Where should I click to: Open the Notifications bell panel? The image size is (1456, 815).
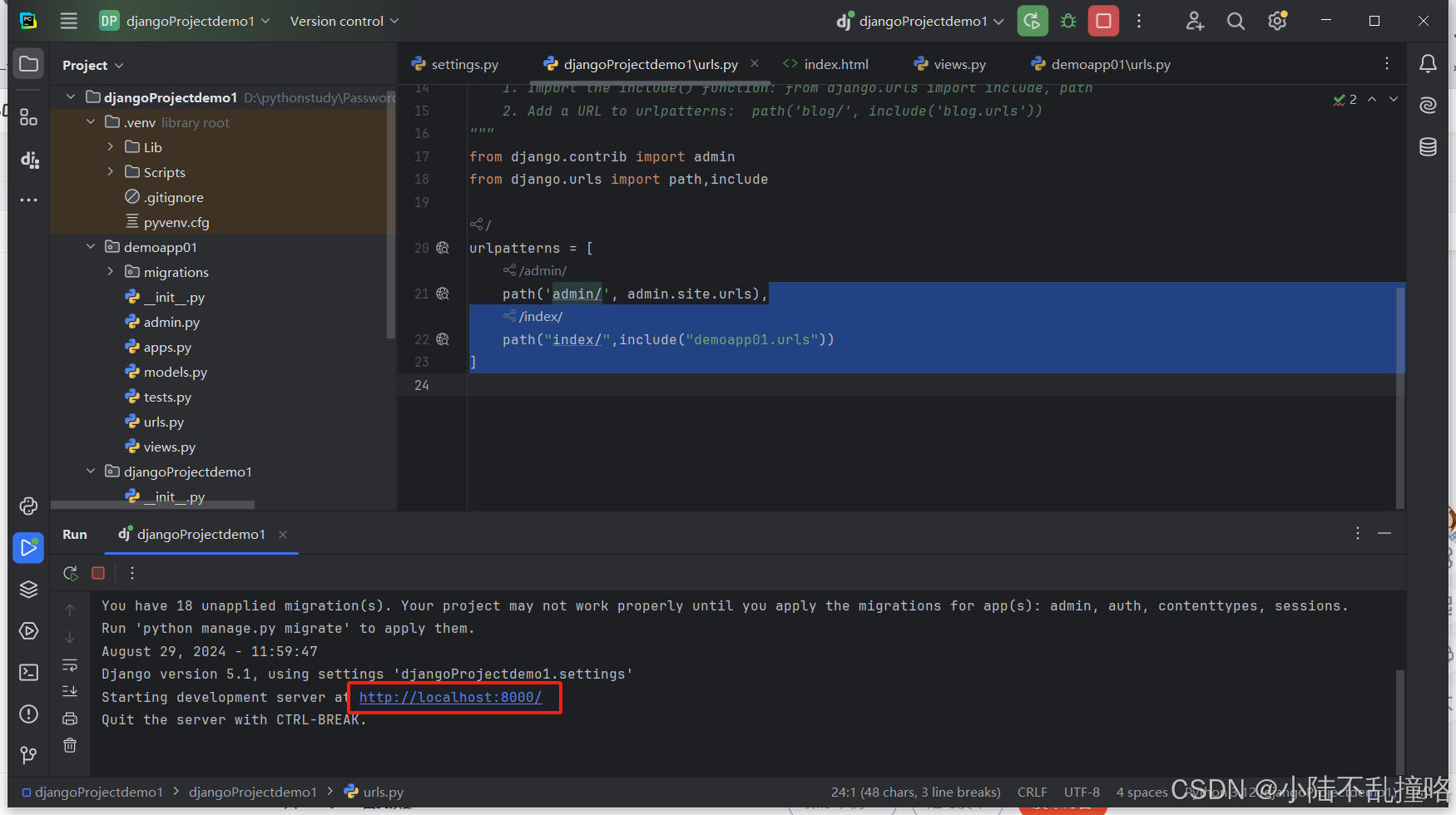click(1428, 64)
